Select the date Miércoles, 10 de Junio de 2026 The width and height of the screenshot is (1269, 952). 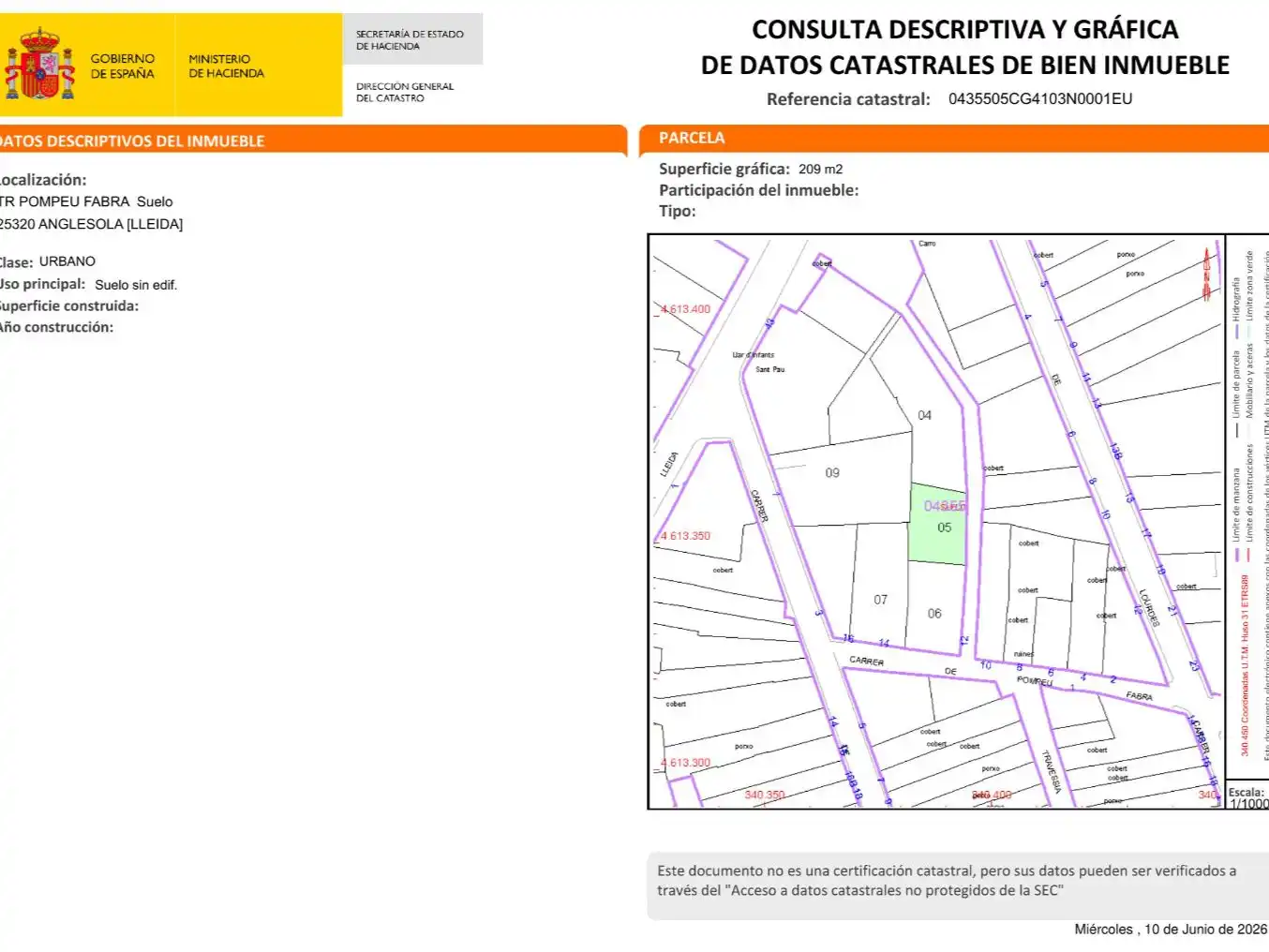coord(1171,930)
